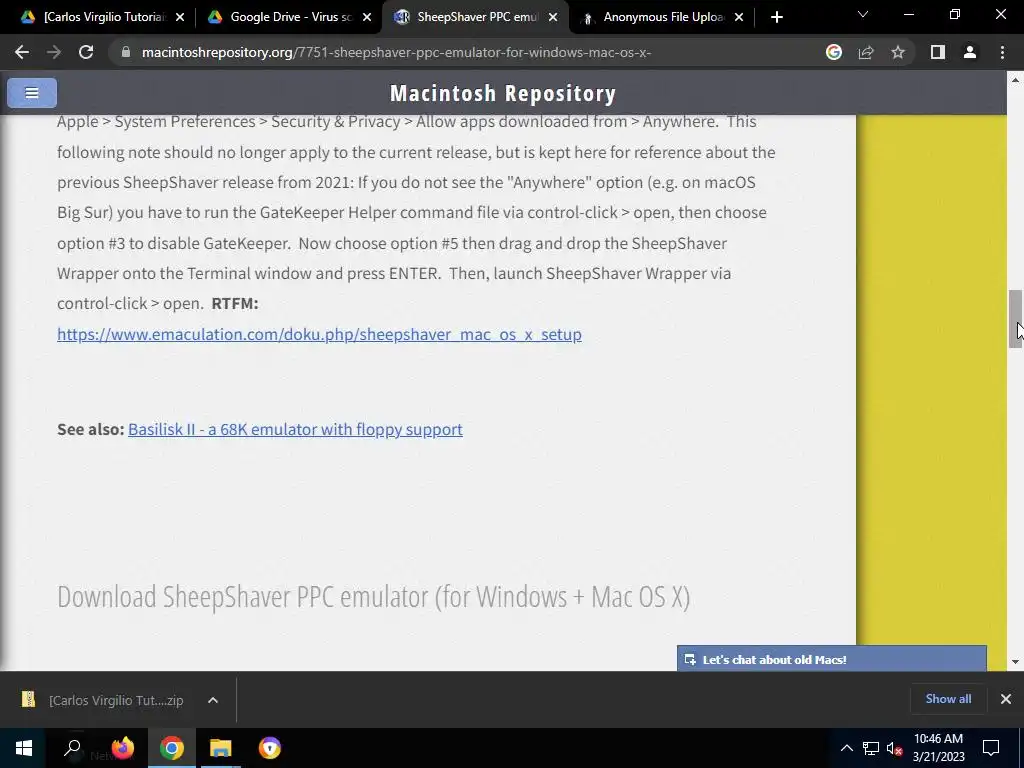Close the Carlos Virgilio Tutorial tab
This screenshot has height=768, width=1024.
click(x=180, y=18)
